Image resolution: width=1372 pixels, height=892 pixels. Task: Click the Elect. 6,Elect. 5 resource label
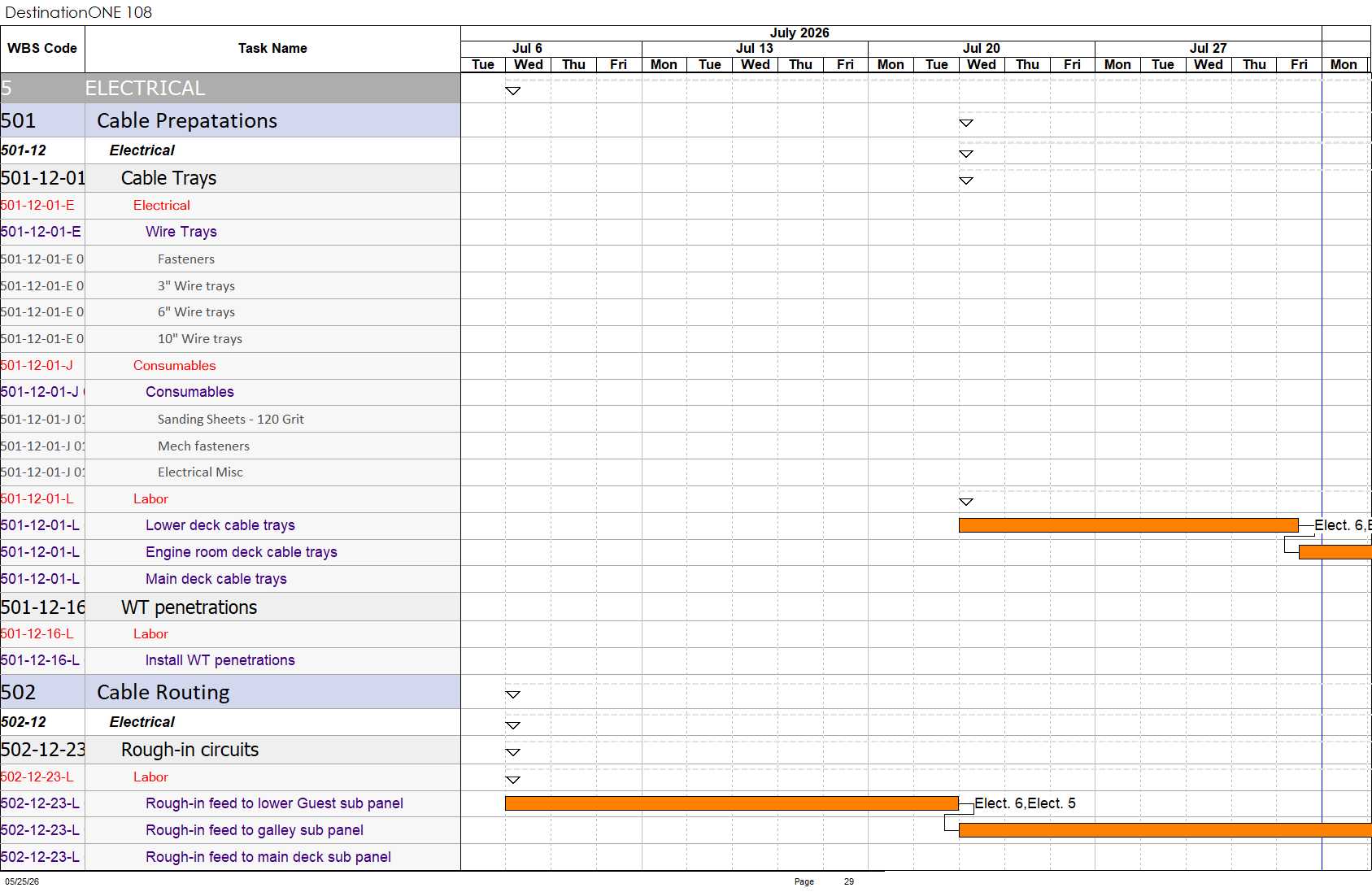(1025, 803)
